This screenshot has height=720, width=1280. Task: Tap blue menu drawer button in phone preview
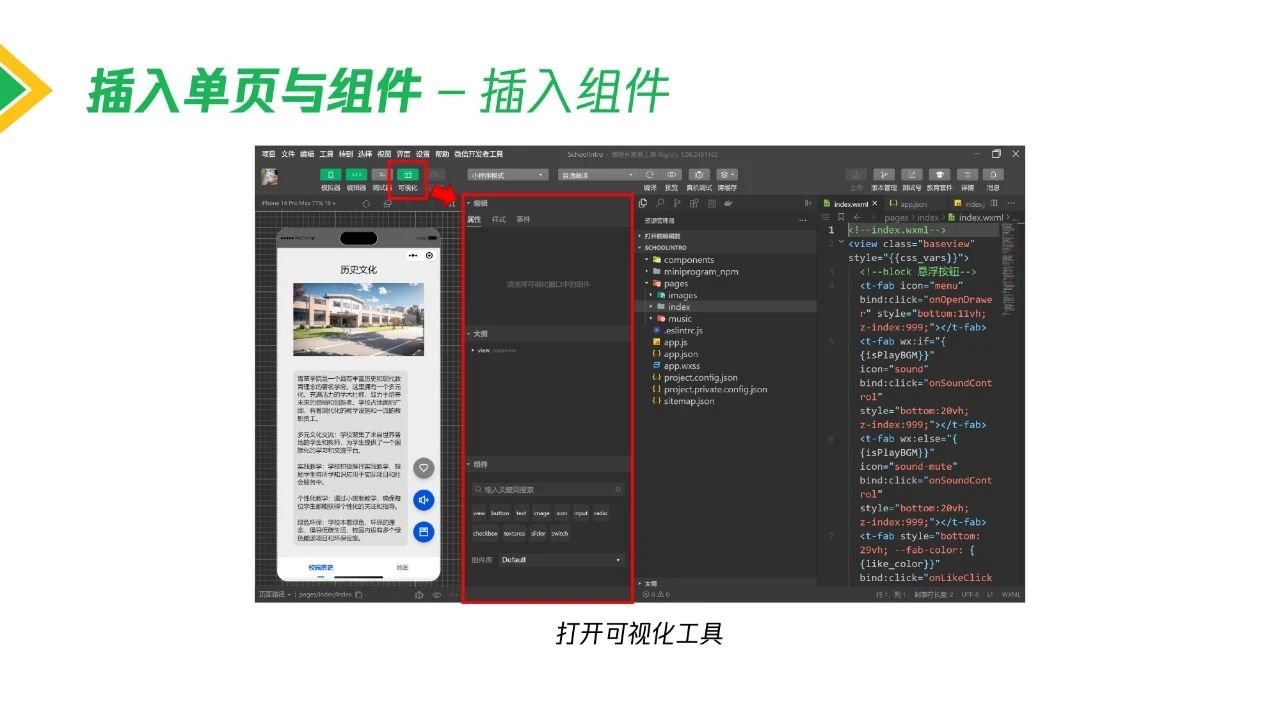click(424, 532)
